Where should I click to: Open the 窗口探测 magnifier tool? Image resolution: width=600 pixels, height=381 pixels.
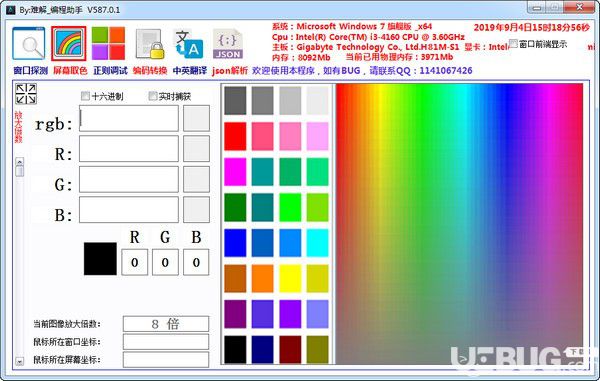(x=29, y=43)
